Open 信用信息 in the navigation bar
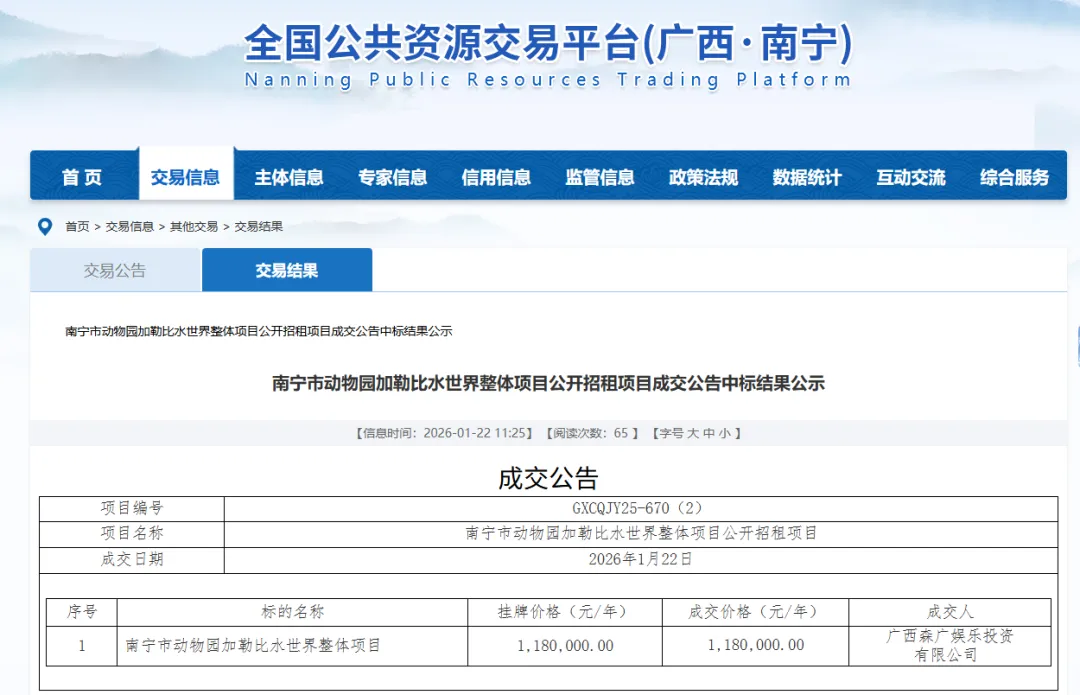Screen dimensions: 1080x695 [x=496, y=177]
